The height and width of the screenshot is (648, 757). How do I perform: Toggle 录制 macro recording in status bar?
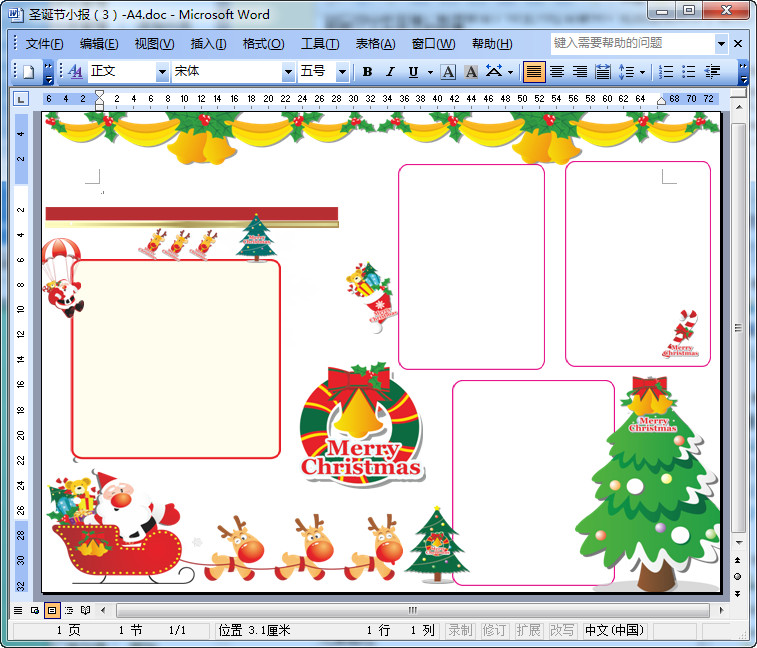pyautogui.click(x=460, y=630)
